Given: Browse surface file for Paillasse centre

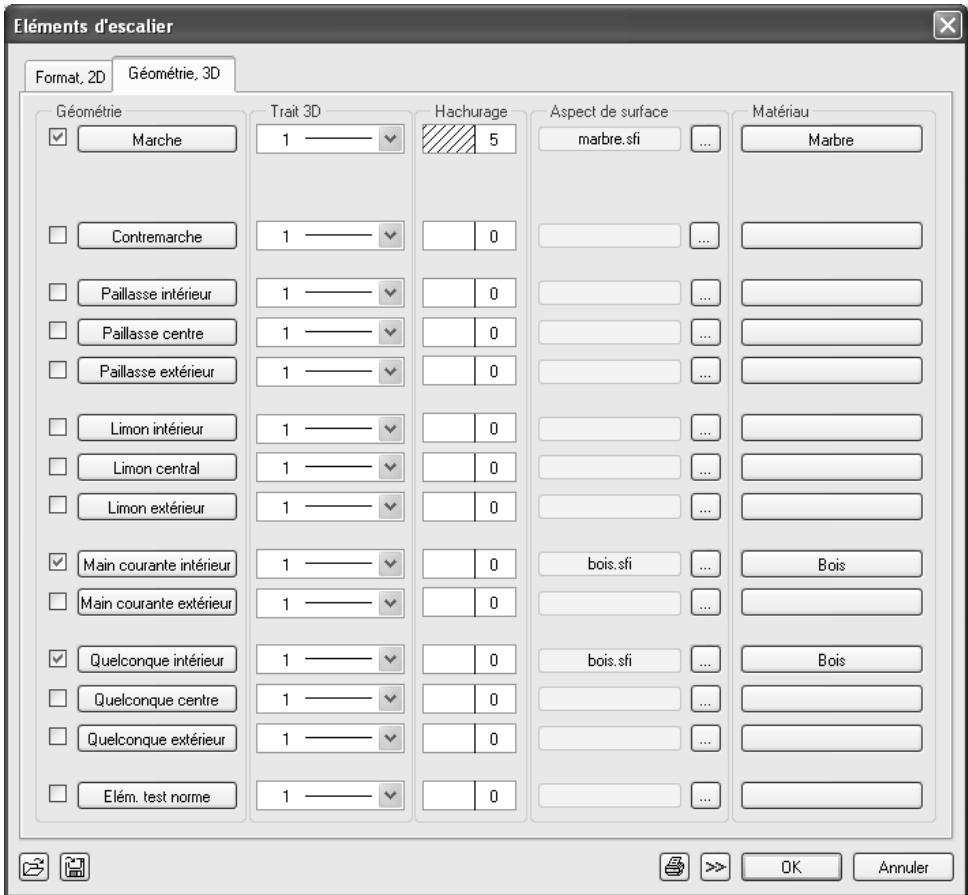Looking at the screenshot, I should point(705,333).
